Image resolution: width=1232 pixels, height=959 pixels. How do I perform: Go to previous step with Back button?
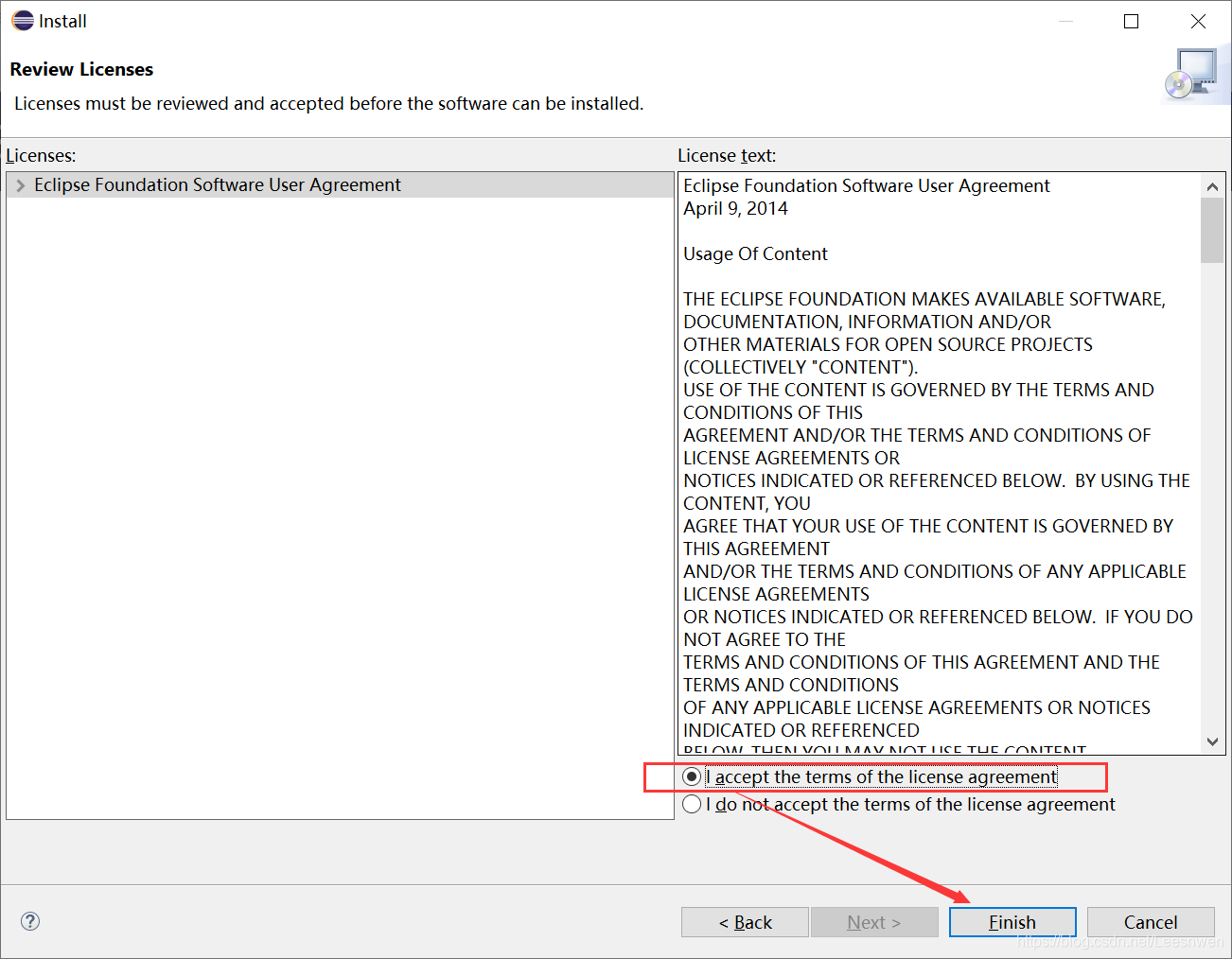point(745,922)
